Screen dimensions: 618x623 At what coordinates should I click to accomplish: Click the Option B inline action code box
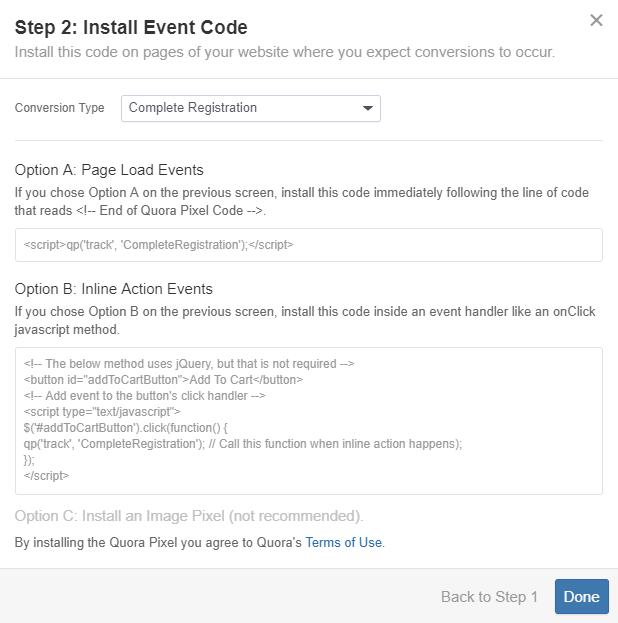pos(309,421)
